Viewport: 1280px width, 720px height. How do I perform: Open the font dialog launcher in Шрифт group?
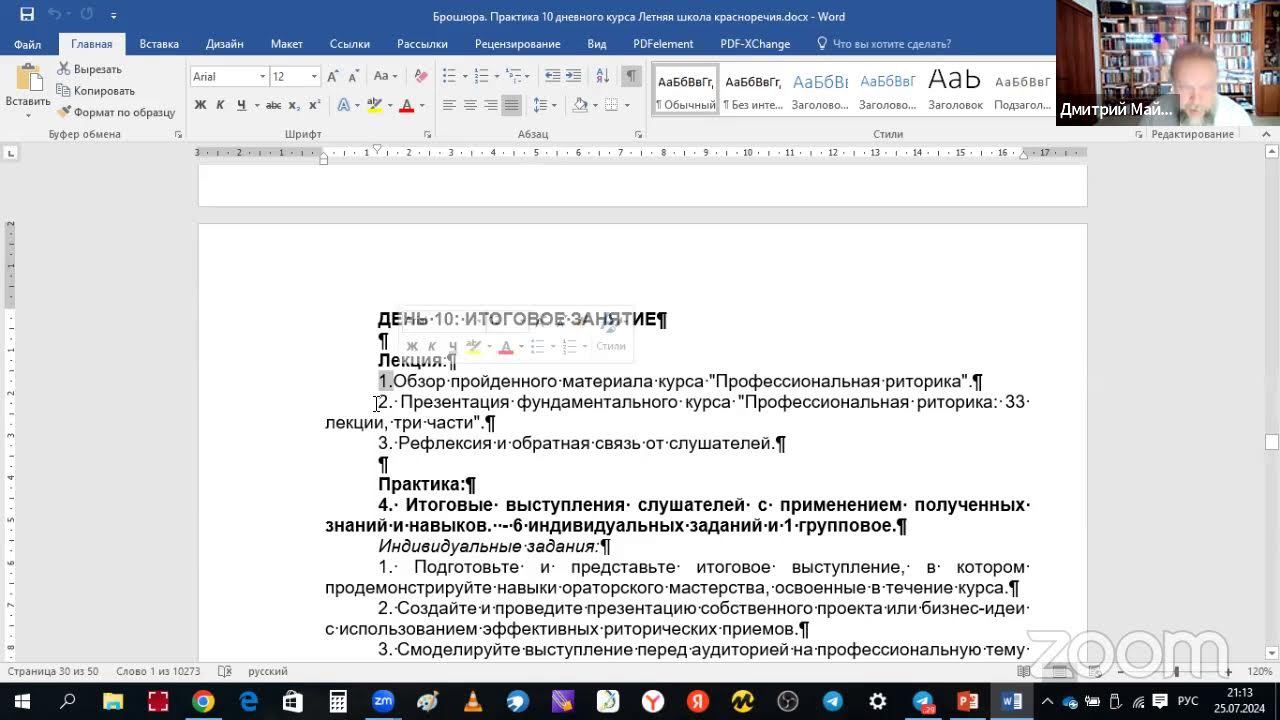(x=427, y=134)
